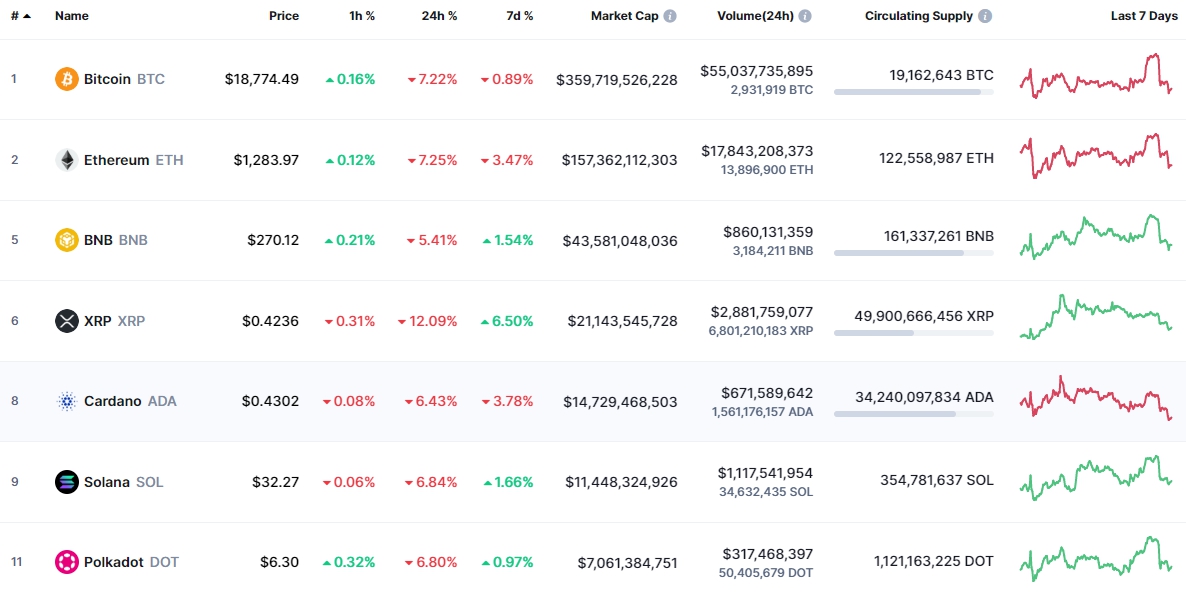The width and height of the screenshot is (1186, 597).
Task: Click Last 7 Days column header
Action: (1144, 16)
